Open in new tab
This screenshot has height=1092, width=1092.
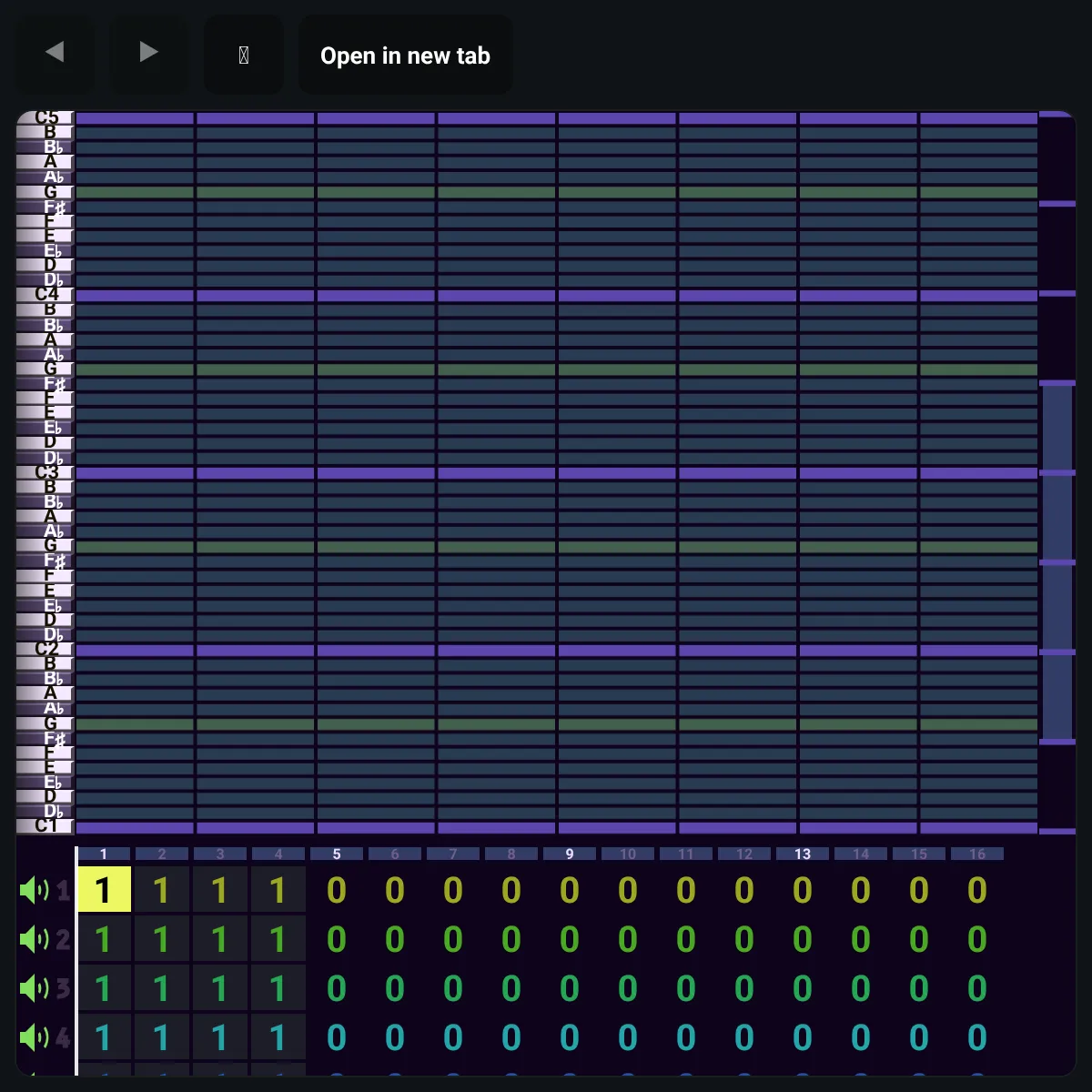(x=405, y=55)
